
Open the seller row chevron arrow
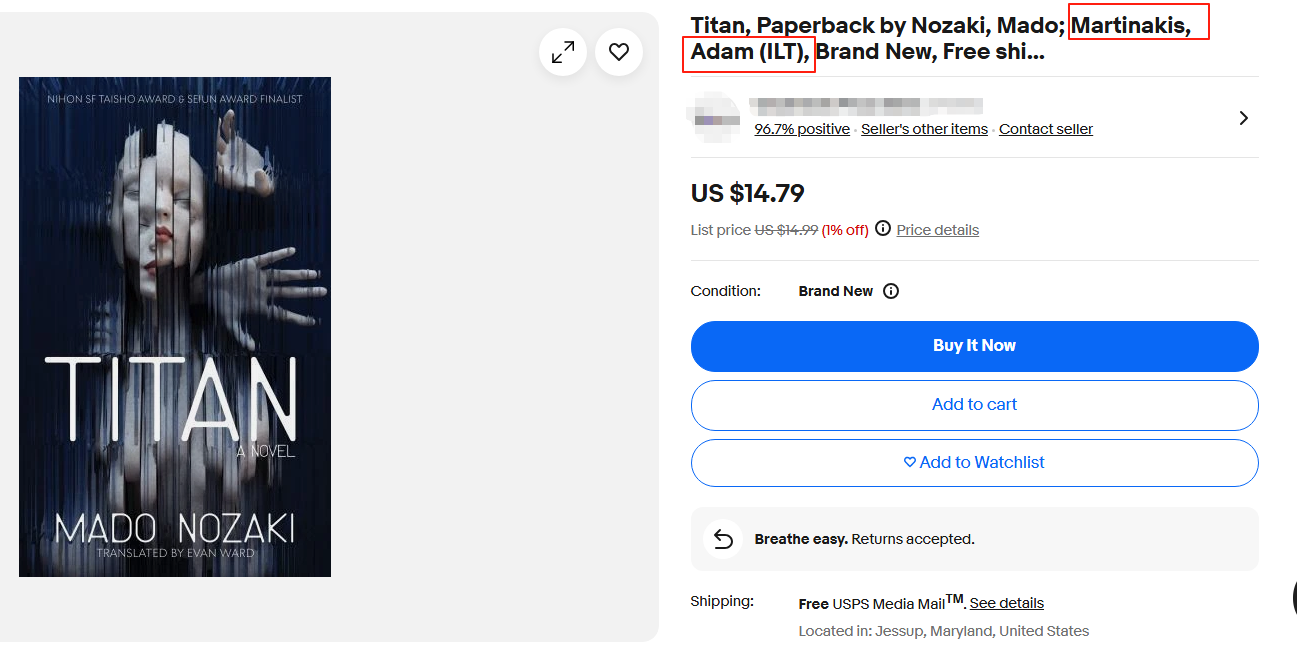click(x=1243, y=118)
